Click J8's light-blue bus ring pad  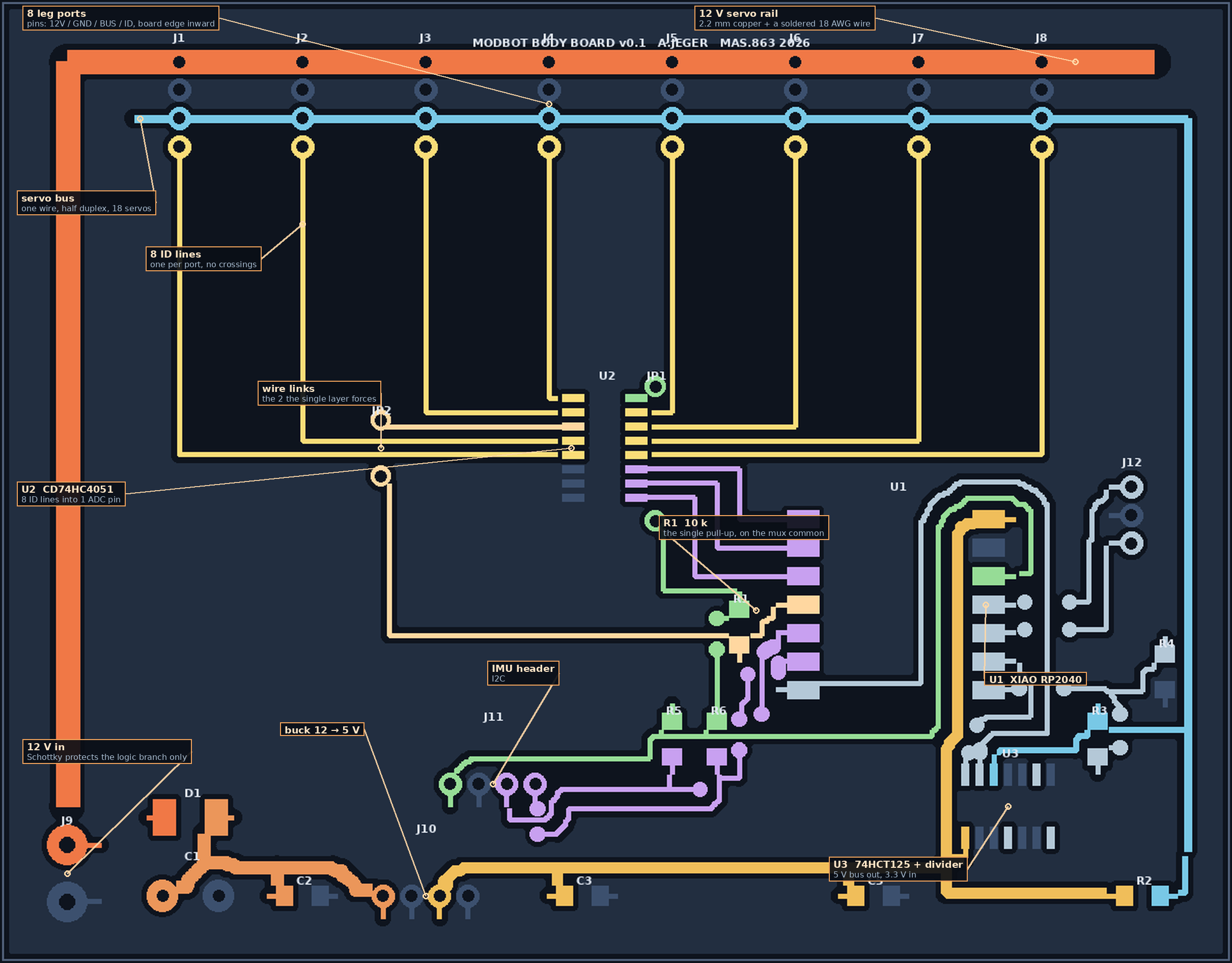[1041, 119]
